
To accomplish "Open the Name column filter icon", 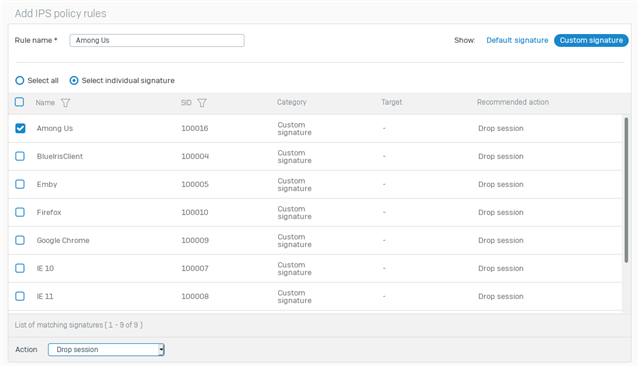I will [x=65, y=103].
